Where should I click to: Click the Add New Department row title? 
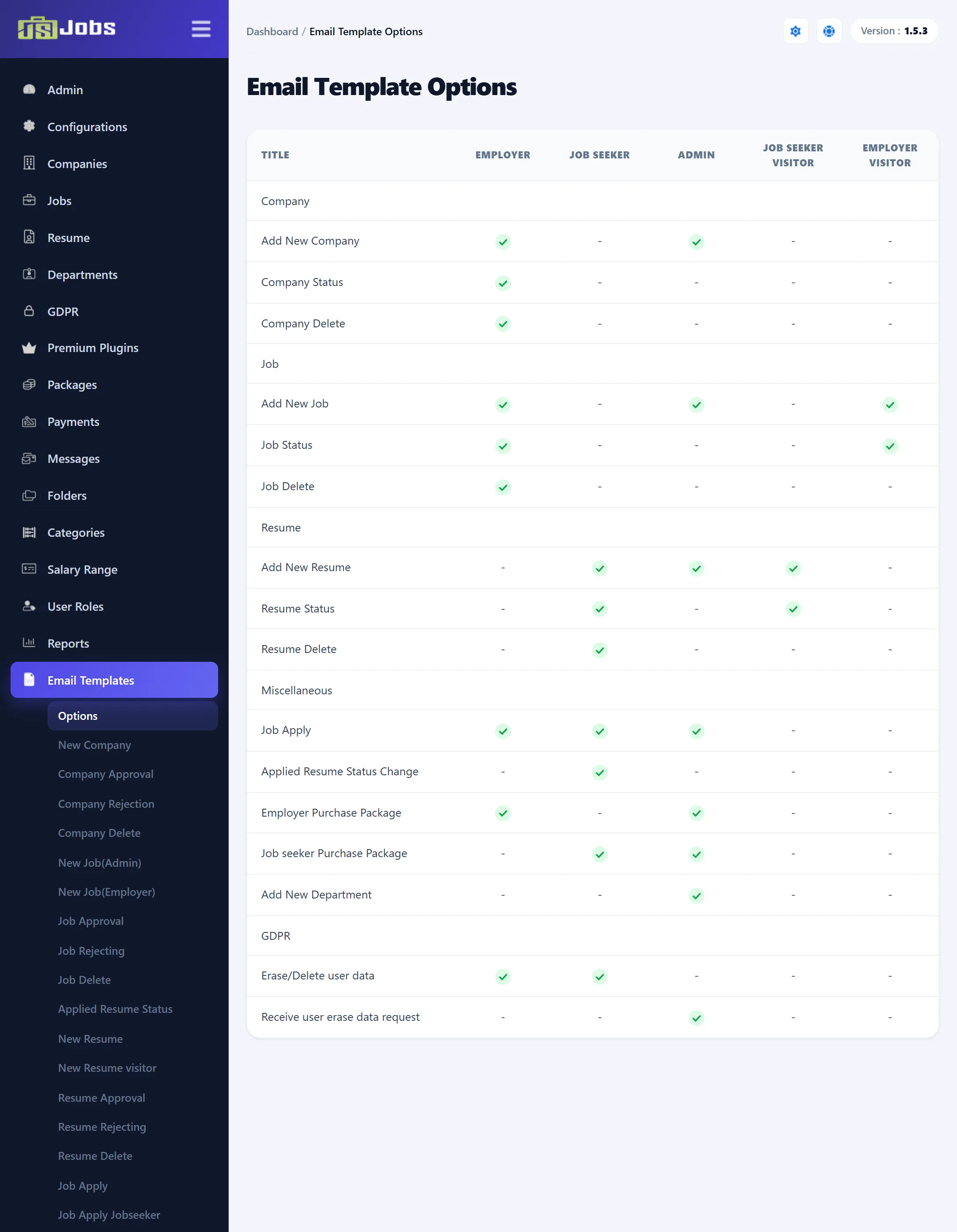pos(316,895)
